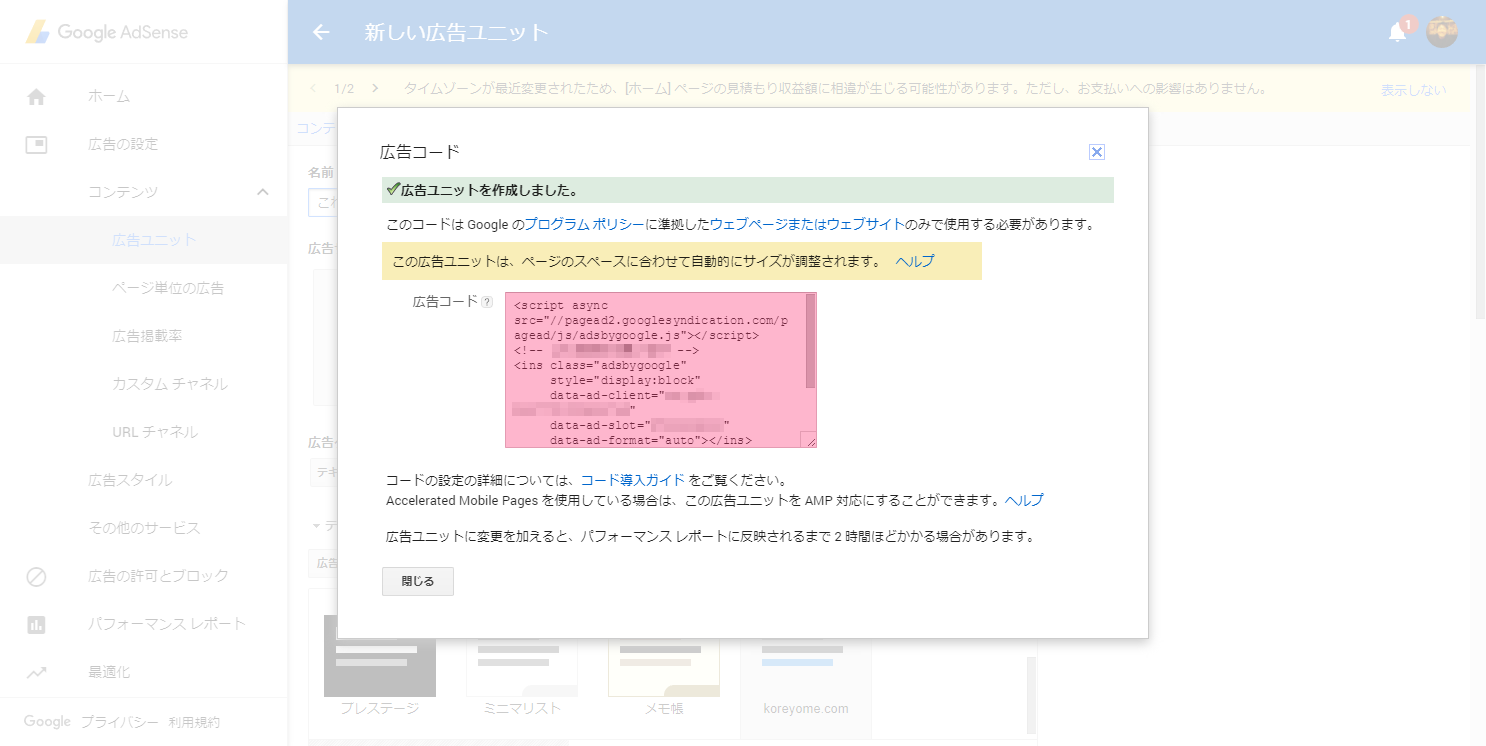The width and height of the screenshot is (1486, 746).
Task: Open the 利用規約 footer link
Action: click(x=194, y=722)
